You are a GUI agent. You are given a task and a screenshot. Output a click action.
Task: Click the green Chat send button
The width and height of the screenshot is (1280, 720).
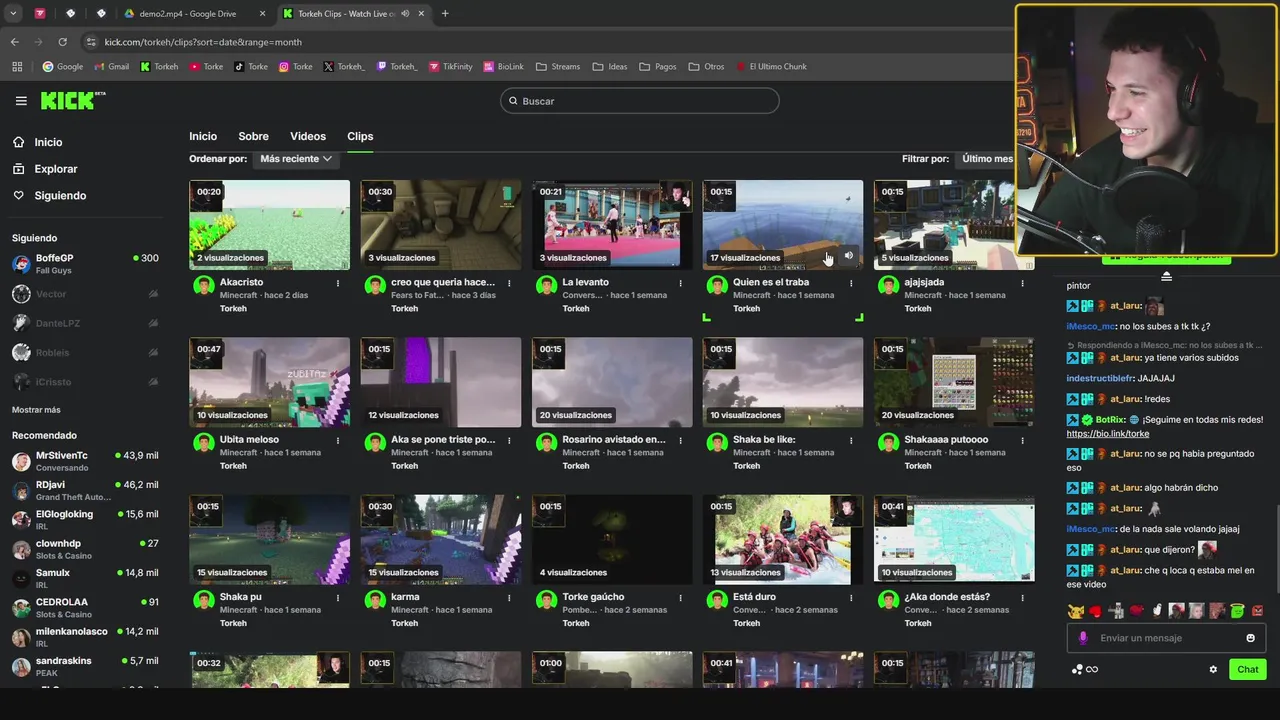[1248, 669]
